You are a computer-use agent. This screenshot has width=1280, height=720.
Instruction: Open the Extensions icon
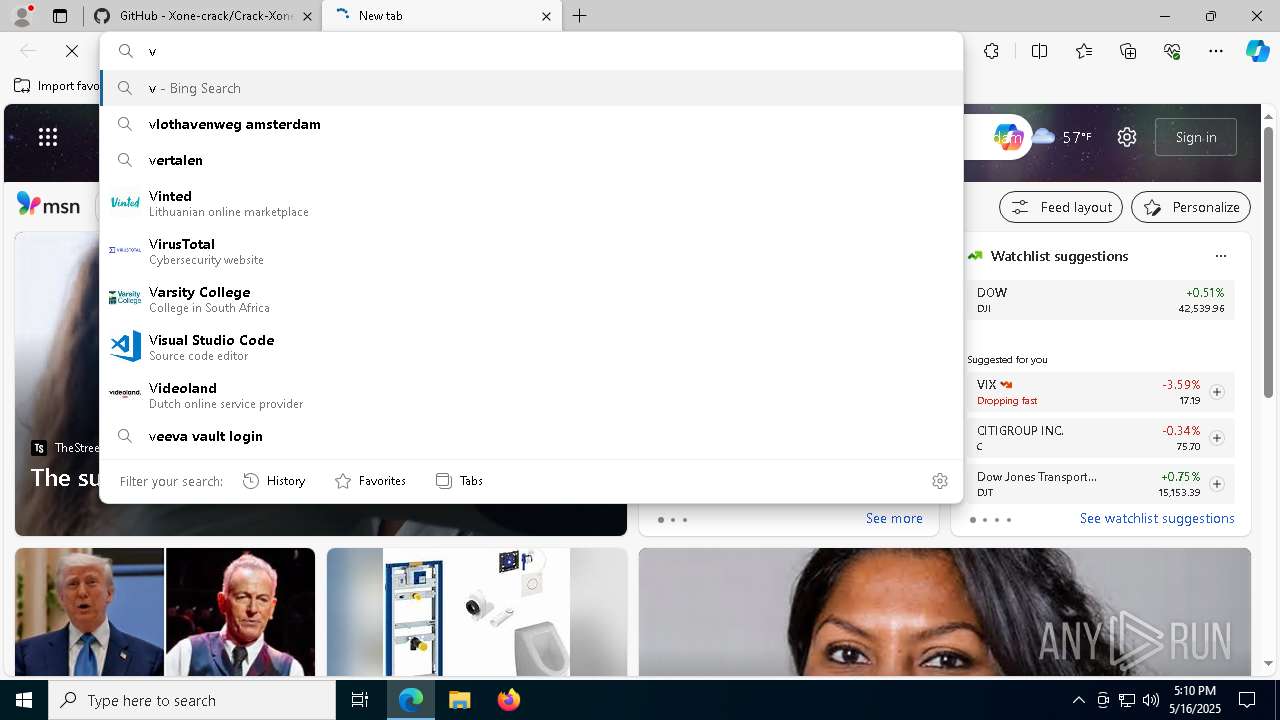click(991, 51)
